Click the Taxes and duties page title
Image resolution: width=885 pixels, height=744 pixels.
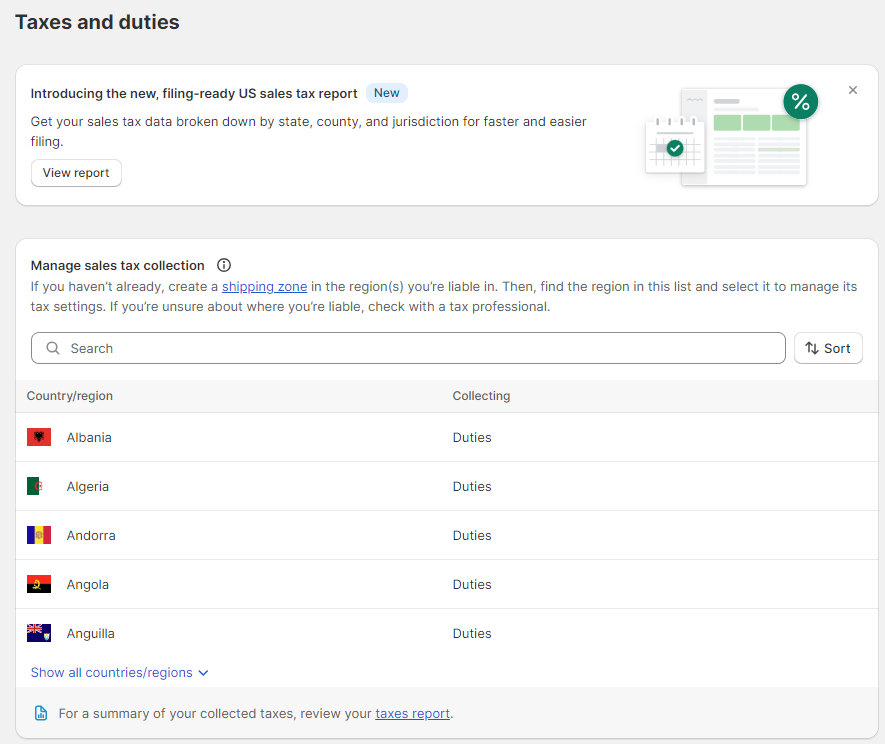97,22
